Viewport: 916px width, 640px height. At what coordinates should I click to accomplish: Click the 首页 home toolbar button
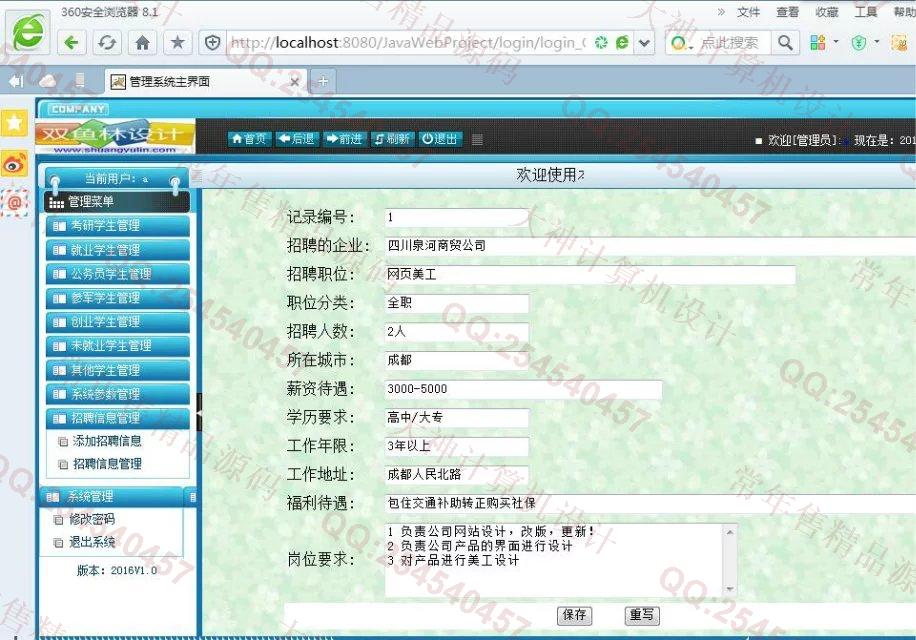click(249, 139)
